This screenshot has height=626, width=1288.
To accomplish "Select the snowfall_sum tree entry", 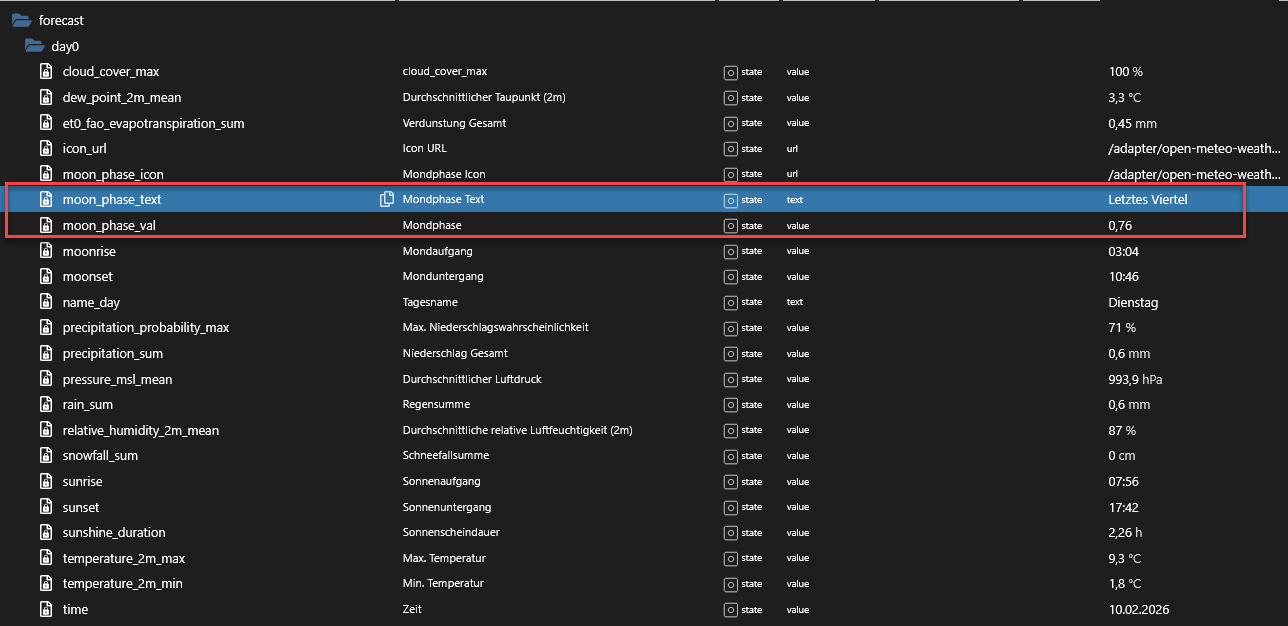I will (100, 456).
